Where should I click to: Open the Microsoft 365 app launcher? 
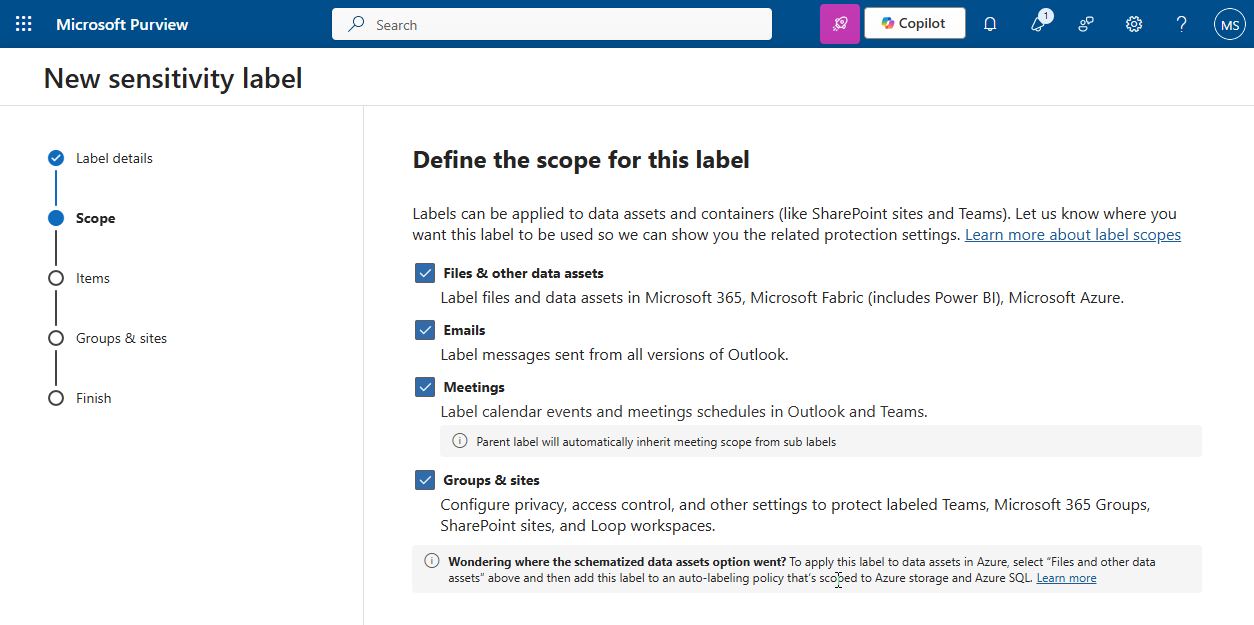click(24, 23)
